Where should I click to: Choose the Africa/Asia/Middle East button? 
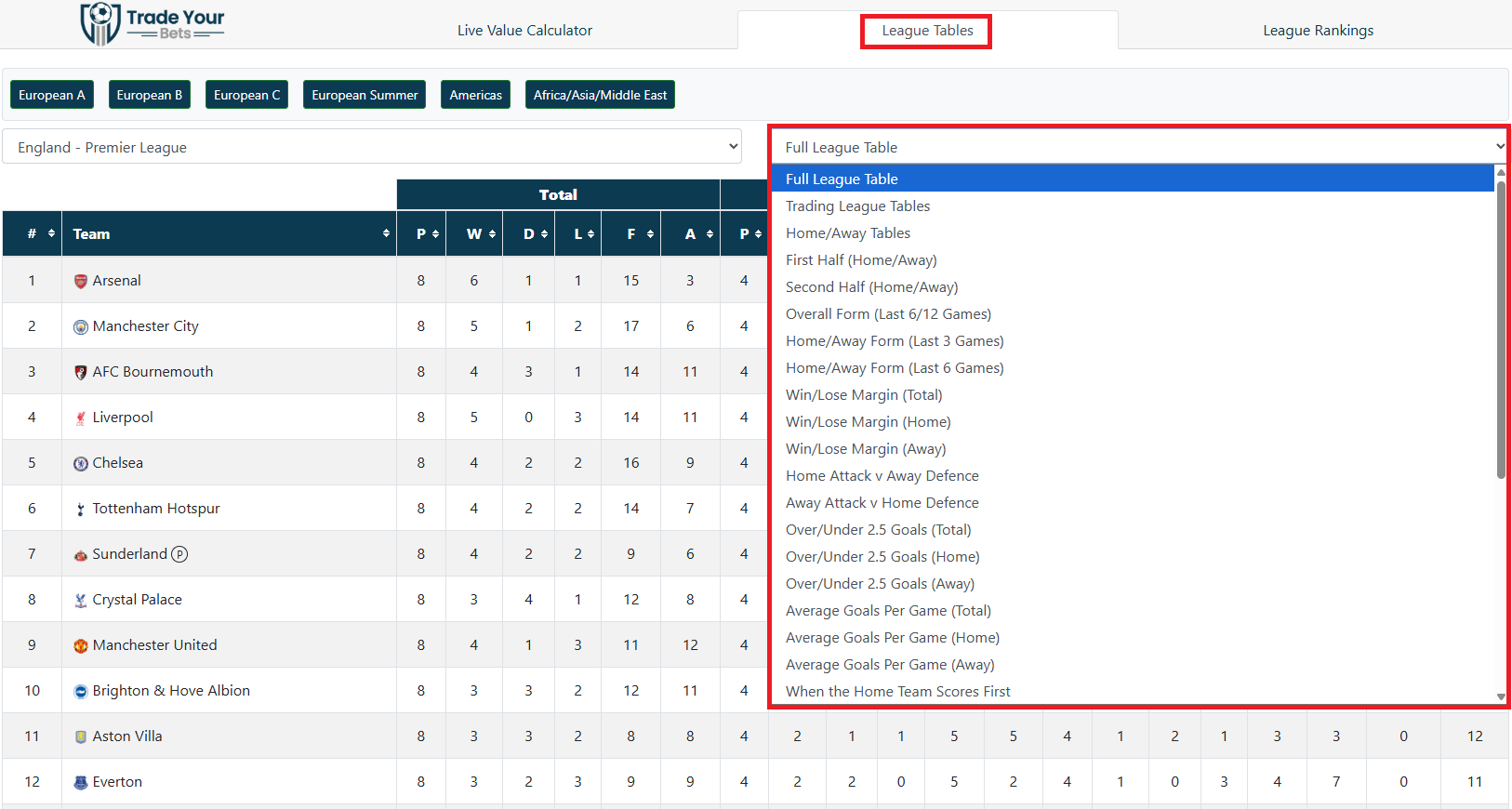point(600,95)
